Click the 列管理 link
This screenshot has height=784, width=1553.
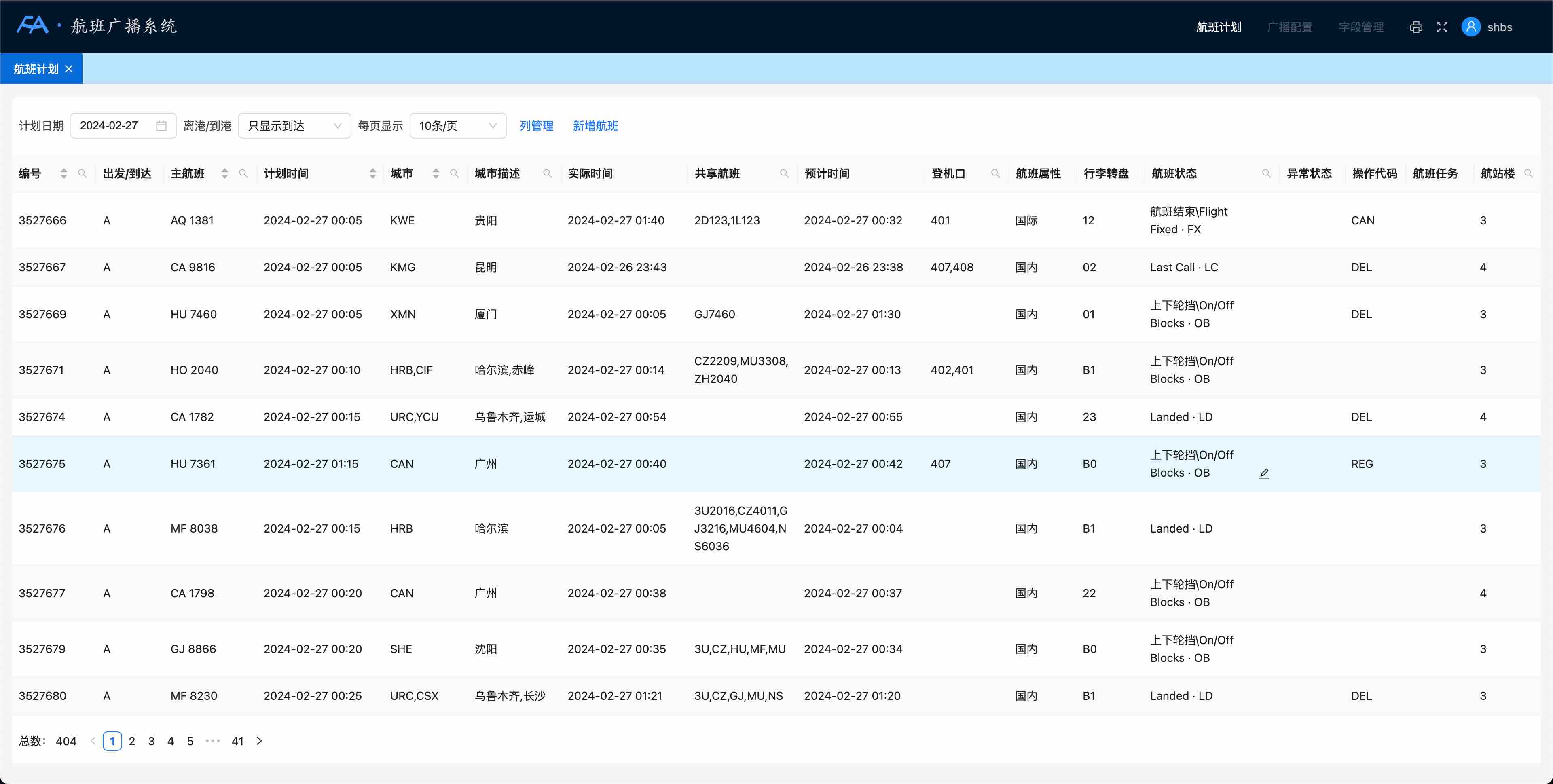(536, 126)
